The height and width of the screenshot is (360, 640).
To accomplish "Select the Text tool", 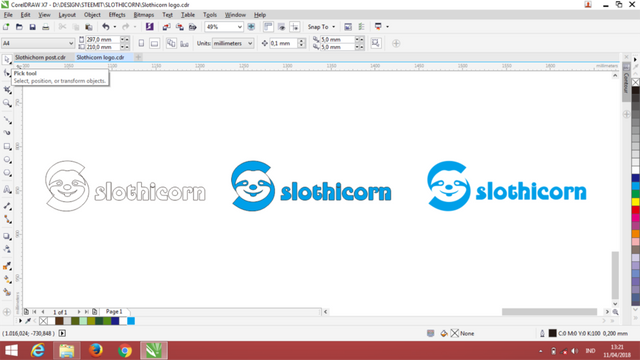I will point(7,189).
